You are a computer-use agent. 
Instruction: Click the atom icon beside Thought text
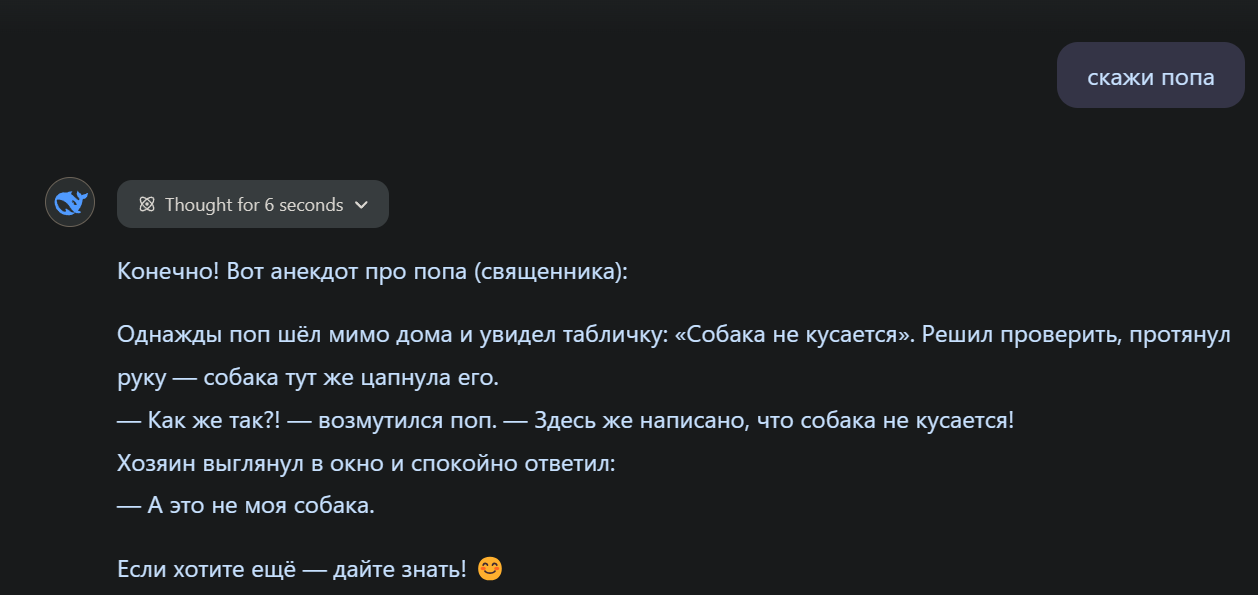coord(147,205)
